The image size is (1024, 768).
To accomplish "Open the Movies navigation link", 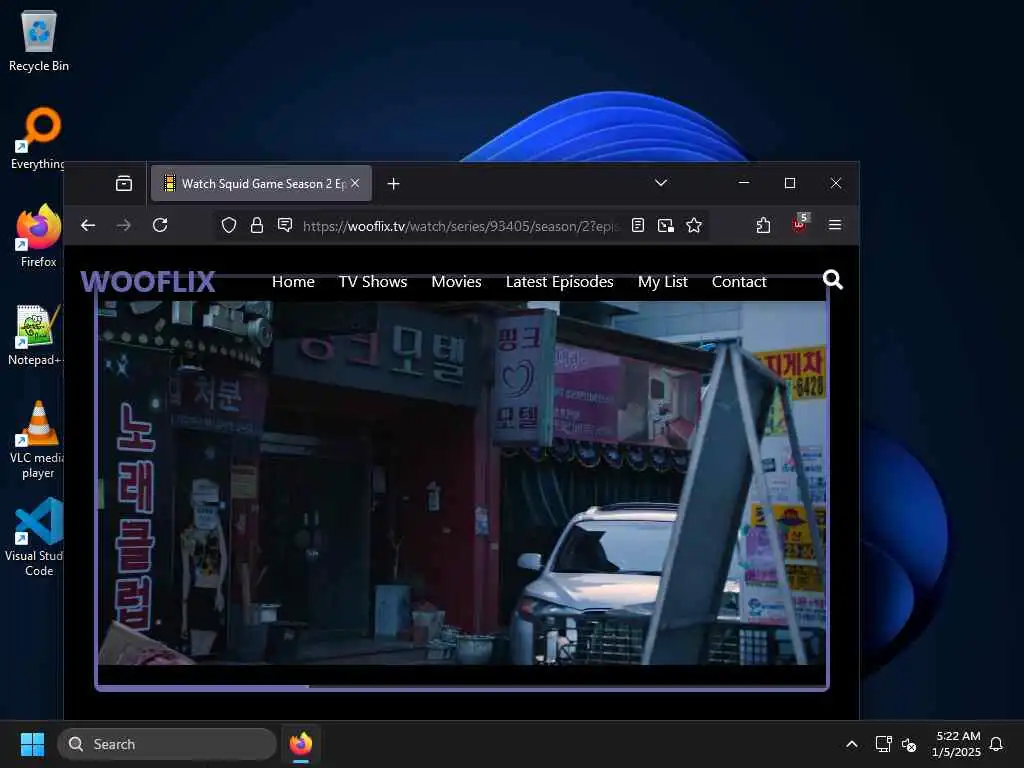I will 456,281.
